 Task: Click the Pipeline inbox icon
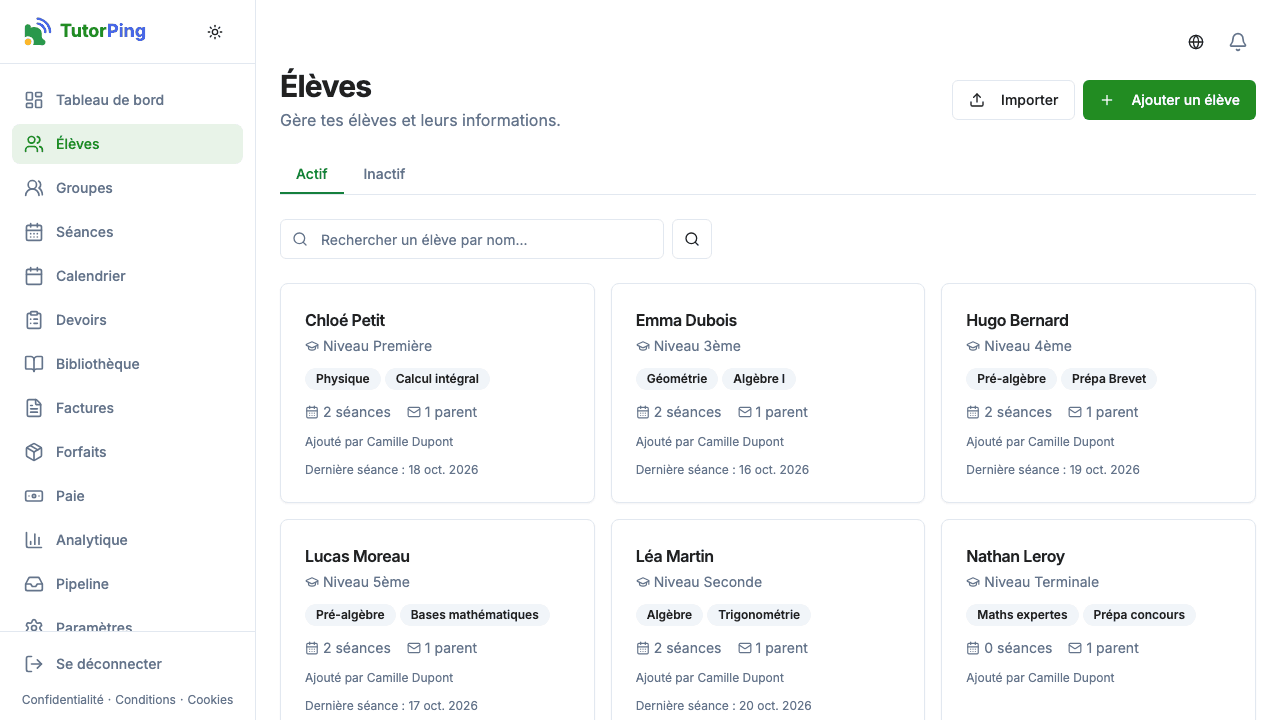34,584
